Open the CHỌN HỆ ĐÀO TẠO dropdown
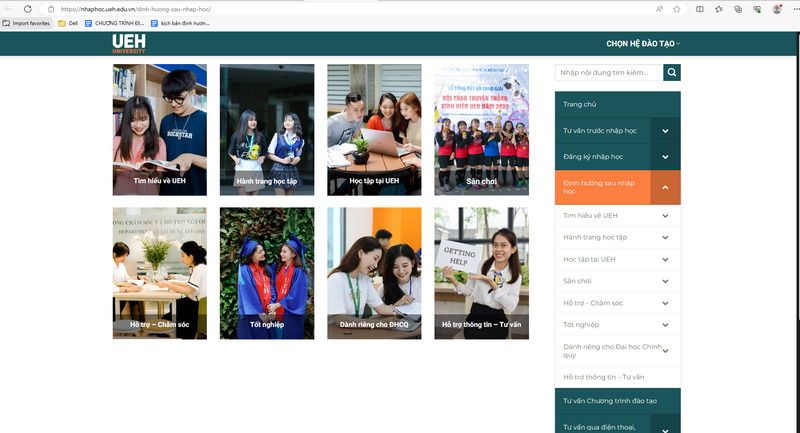The image size is (800, 433). 643,44
